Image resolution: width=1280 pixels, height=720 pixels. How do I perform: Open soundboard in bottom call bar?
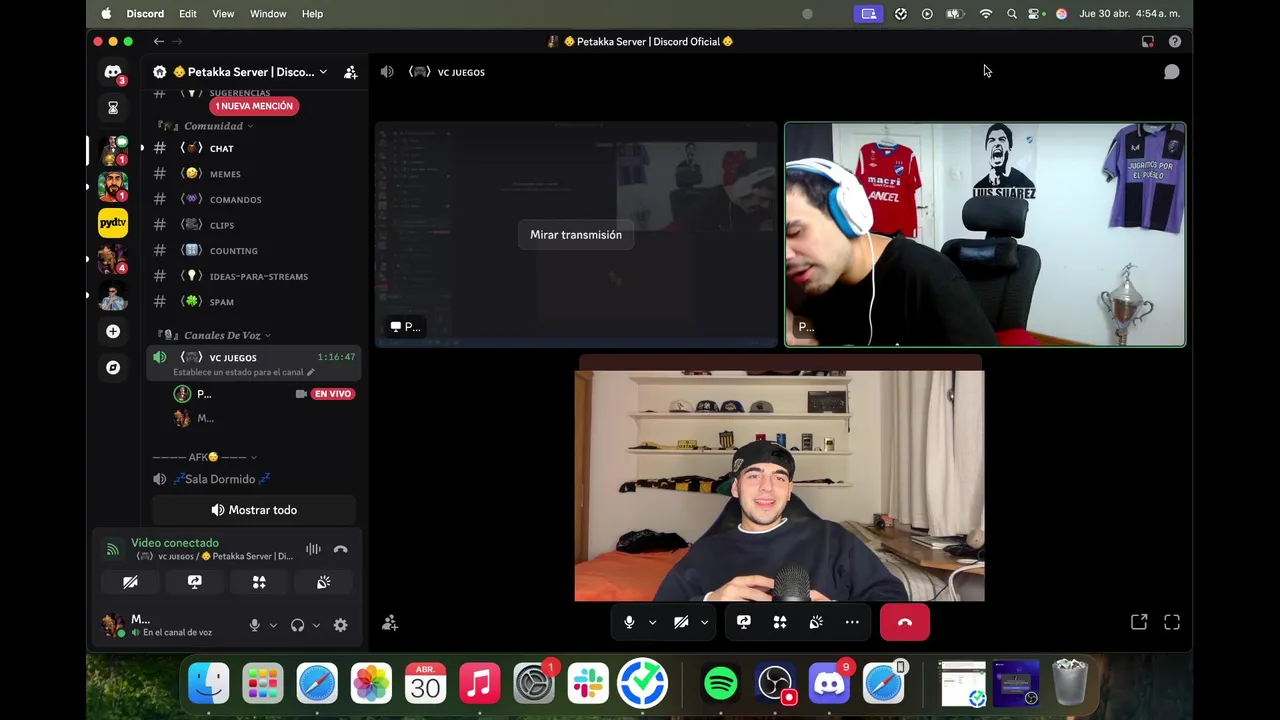[x=816, y=622]
